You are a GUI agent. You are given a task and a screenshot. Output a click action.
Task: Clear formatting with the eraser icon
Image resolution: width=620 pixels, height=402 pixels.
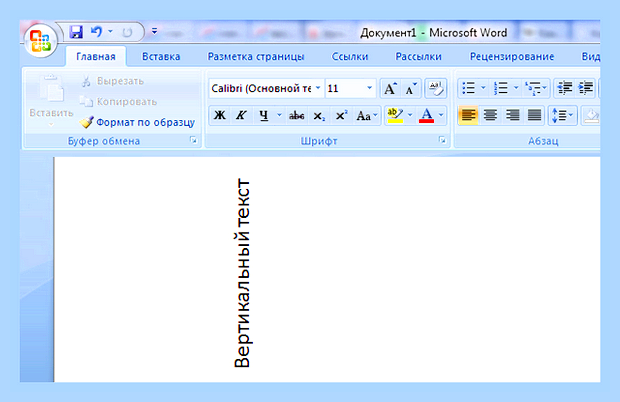click(436, 89)
